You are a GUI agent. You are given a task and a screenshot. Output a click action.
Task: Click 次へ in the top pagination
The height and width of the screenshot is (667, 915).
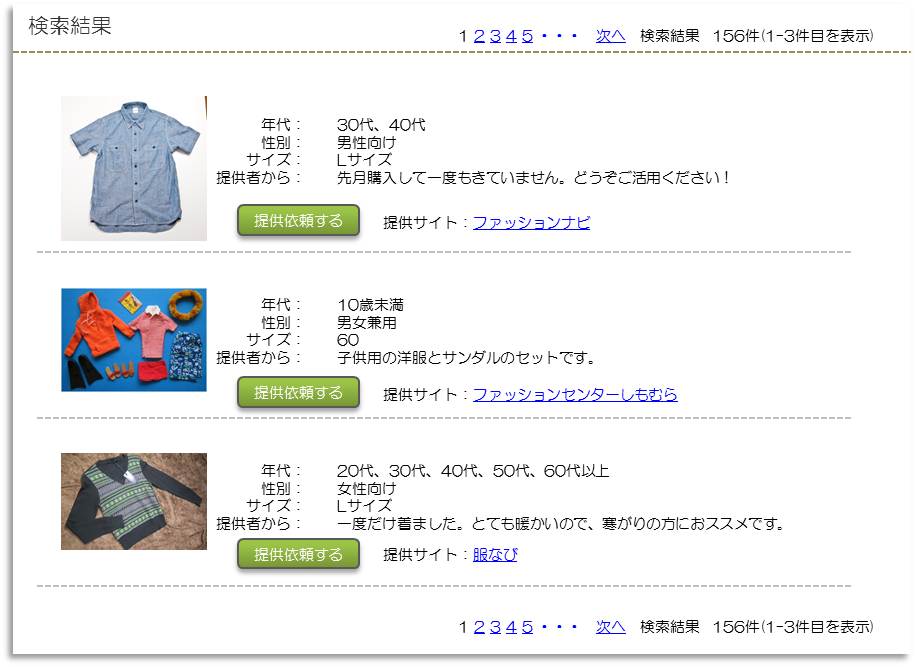coord(610,36)
